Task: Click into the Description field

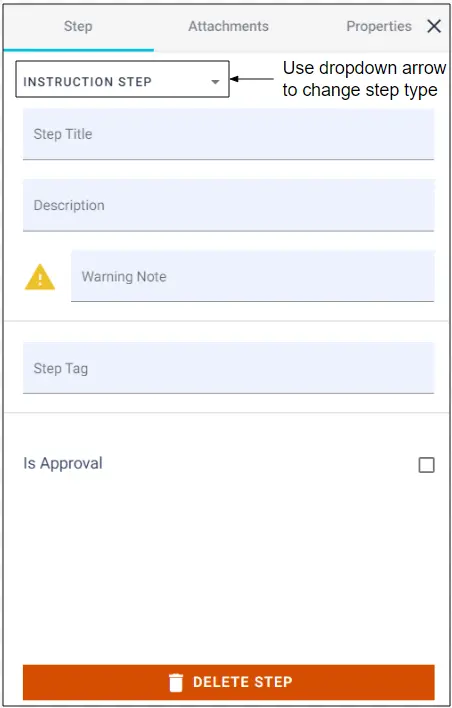Action: point(228,205)
